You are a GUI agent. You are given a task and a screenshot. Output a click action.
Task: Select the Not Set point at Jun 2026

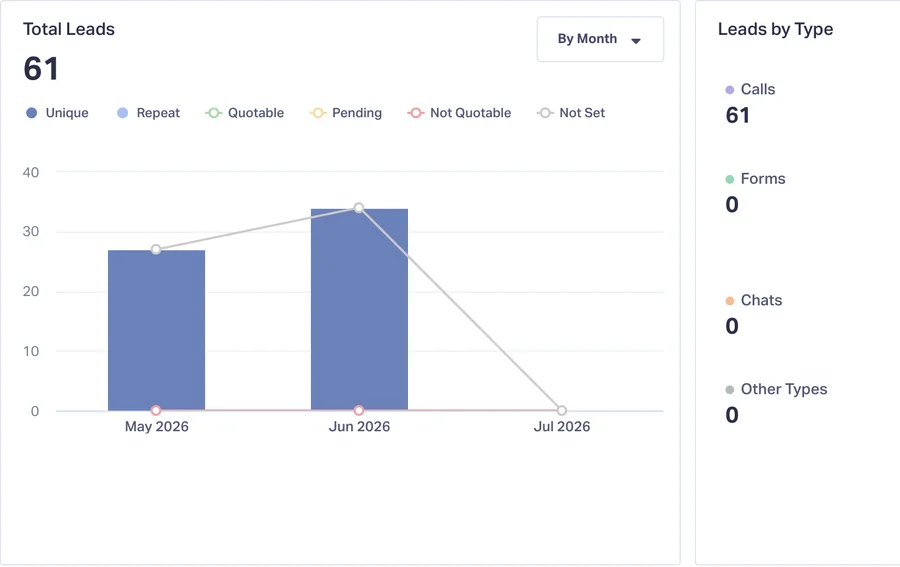[359, 208]
